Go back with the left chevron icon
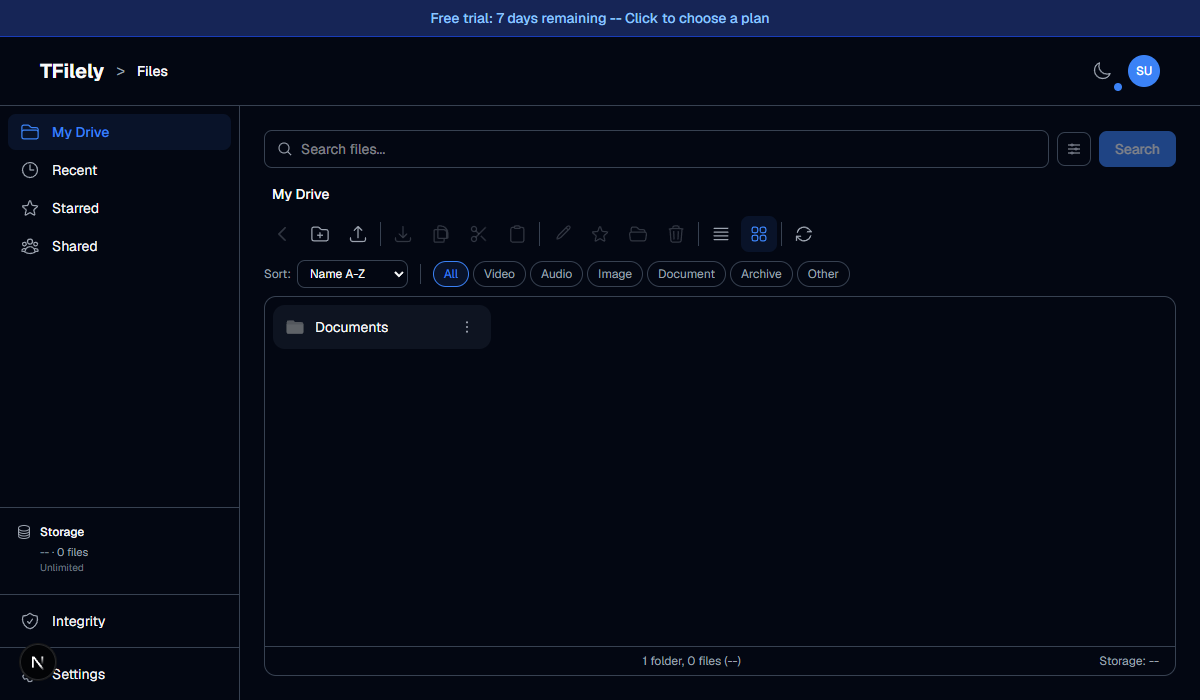This screenshot has width=1200, height=700. click(282, 234)
